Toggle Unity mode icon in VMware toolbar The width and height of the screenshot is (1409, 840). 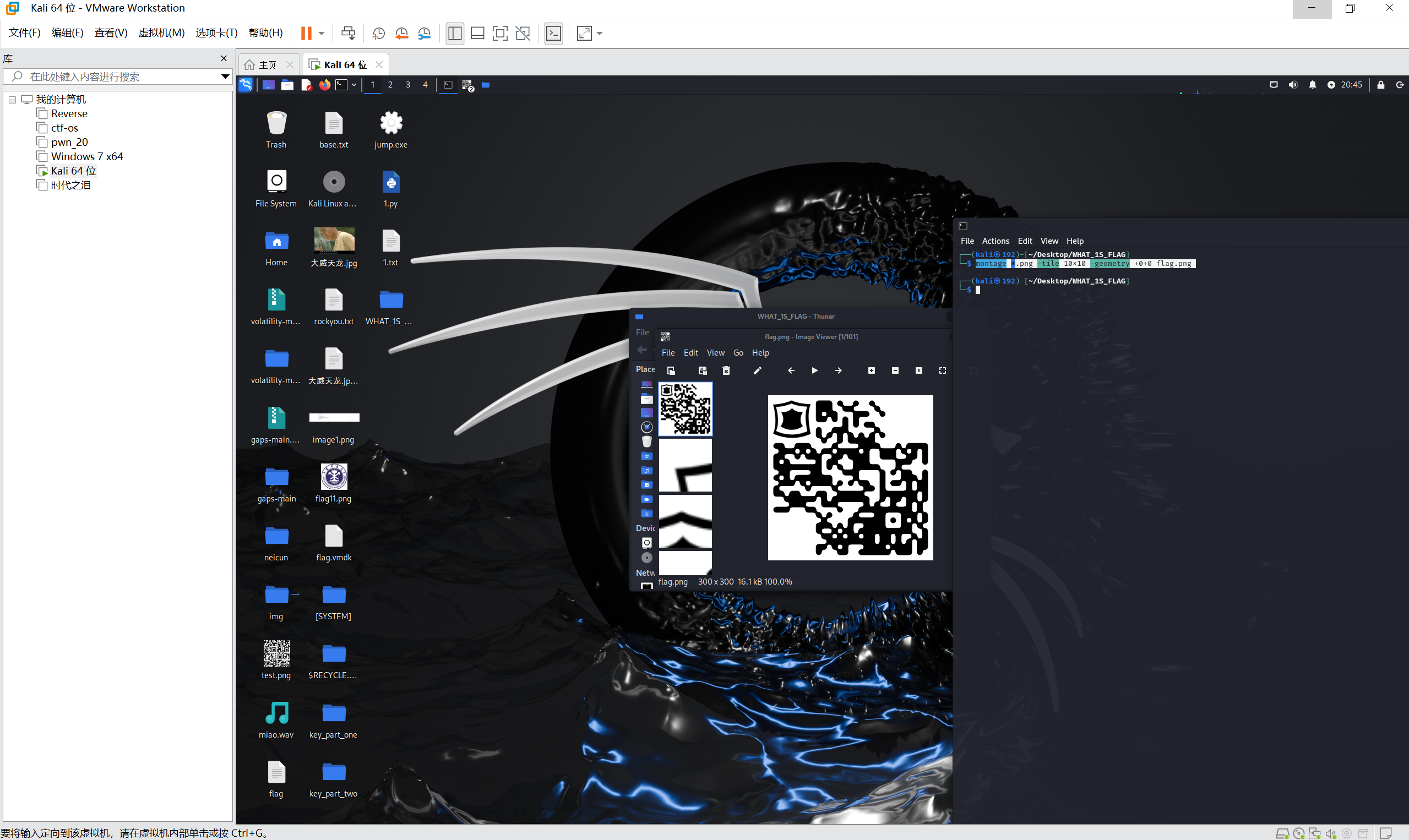[523, 34]
